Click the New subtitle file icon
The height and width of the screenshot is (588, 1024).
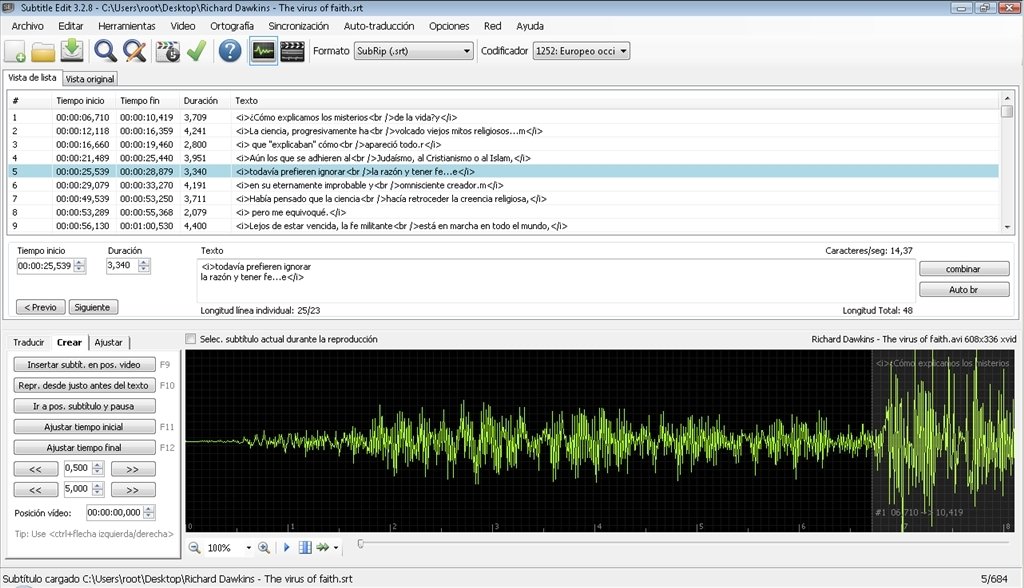[x=15, y=51]
